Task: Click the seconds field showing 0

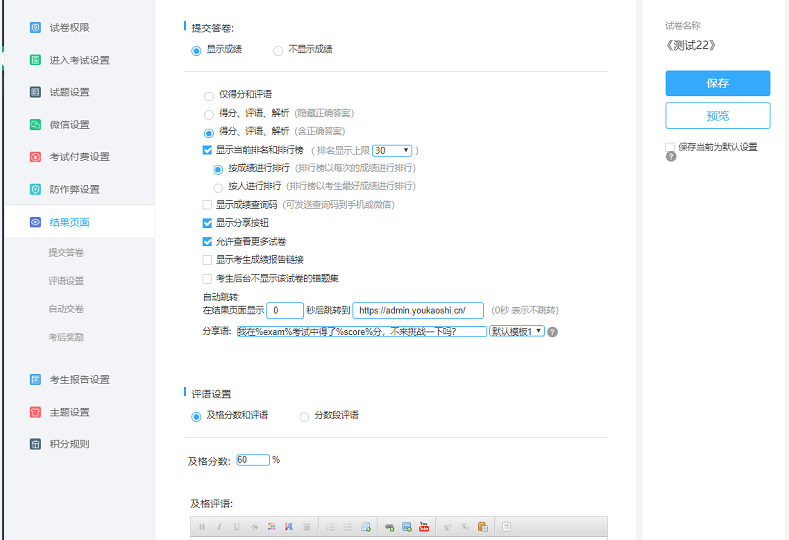Action: pyautogui.click(x=285, y=311)
